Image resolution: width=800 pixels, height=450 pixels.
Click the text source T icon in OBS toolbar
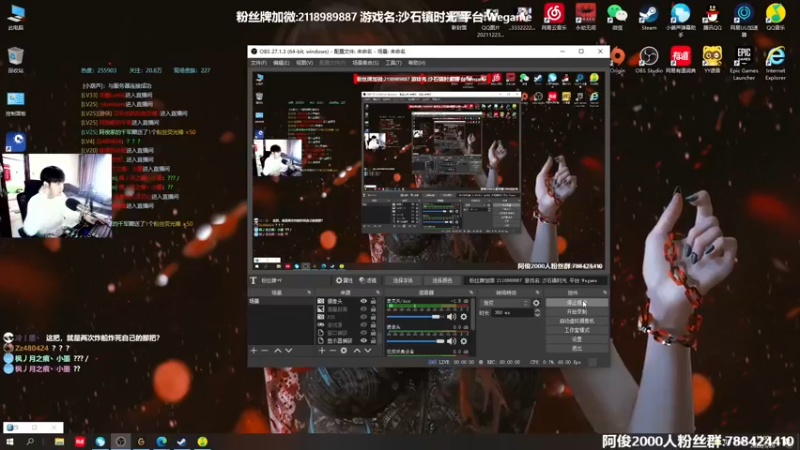(x=254, y=281)
